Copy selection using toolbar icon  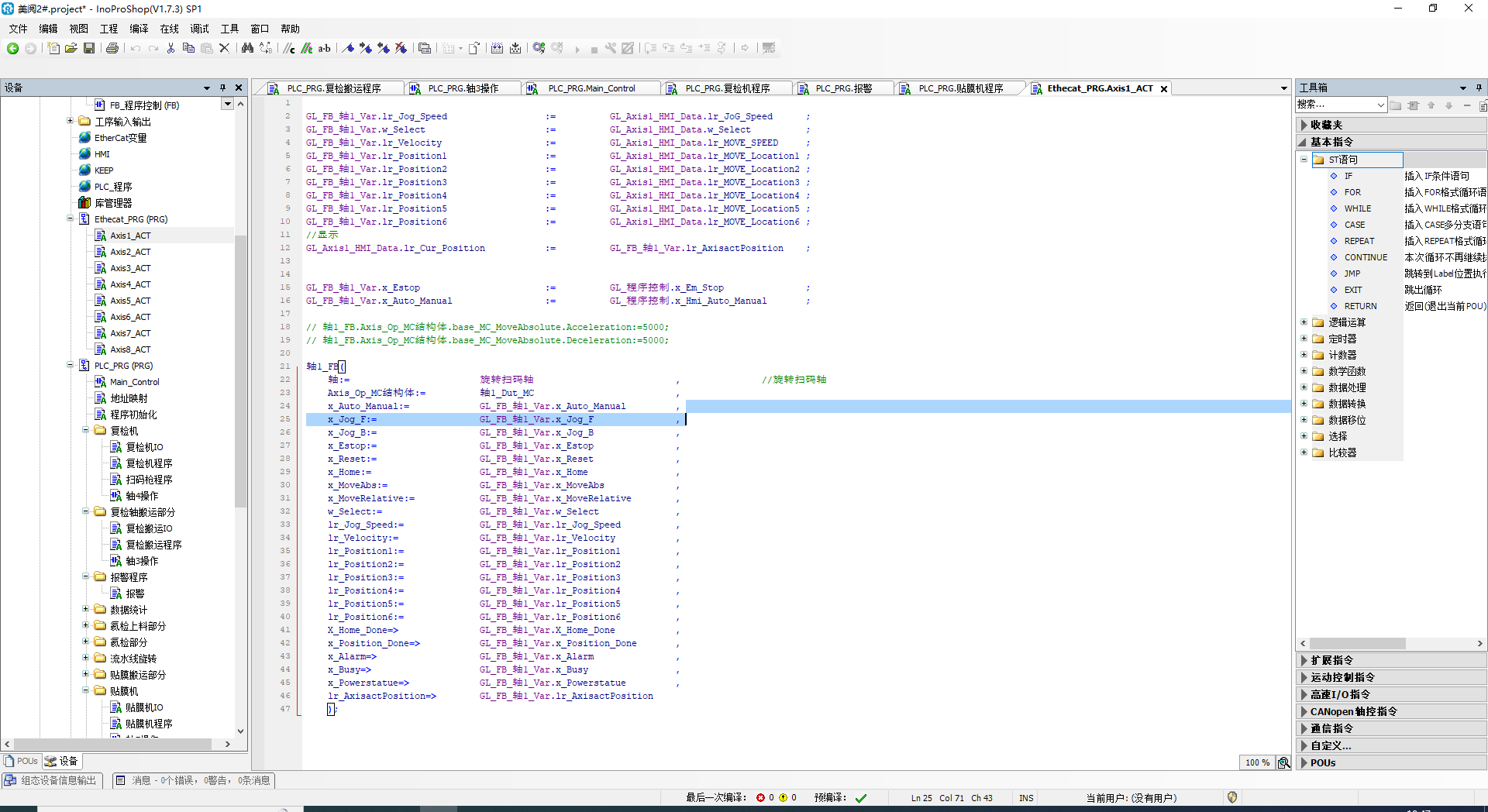188,48
